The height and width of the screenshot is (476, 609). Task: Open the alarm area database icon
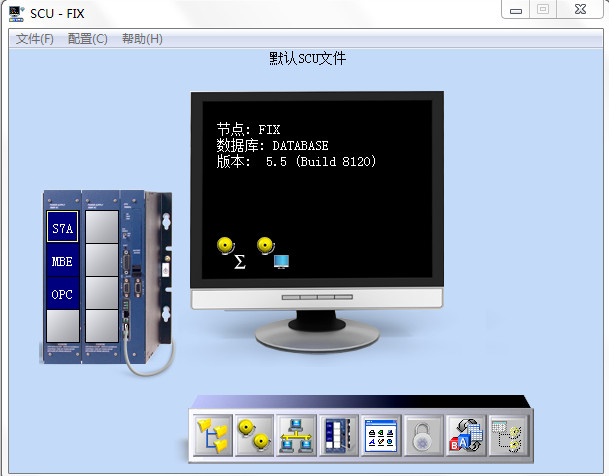pos(508,436)
